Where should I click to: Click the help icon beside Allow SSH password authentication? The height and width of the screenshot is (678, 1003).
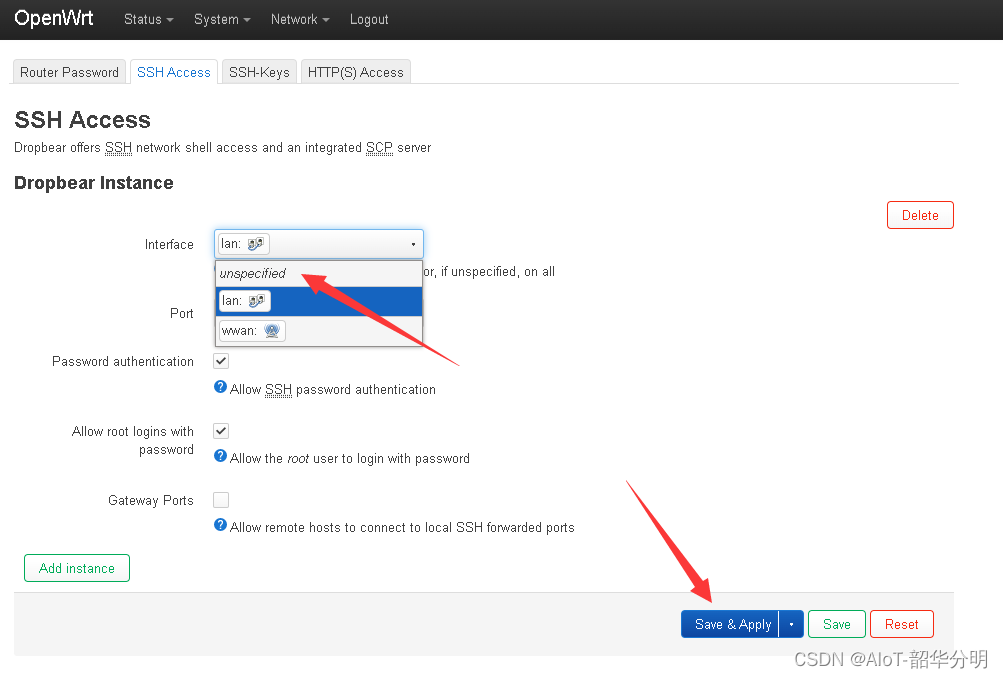point(220,387)
